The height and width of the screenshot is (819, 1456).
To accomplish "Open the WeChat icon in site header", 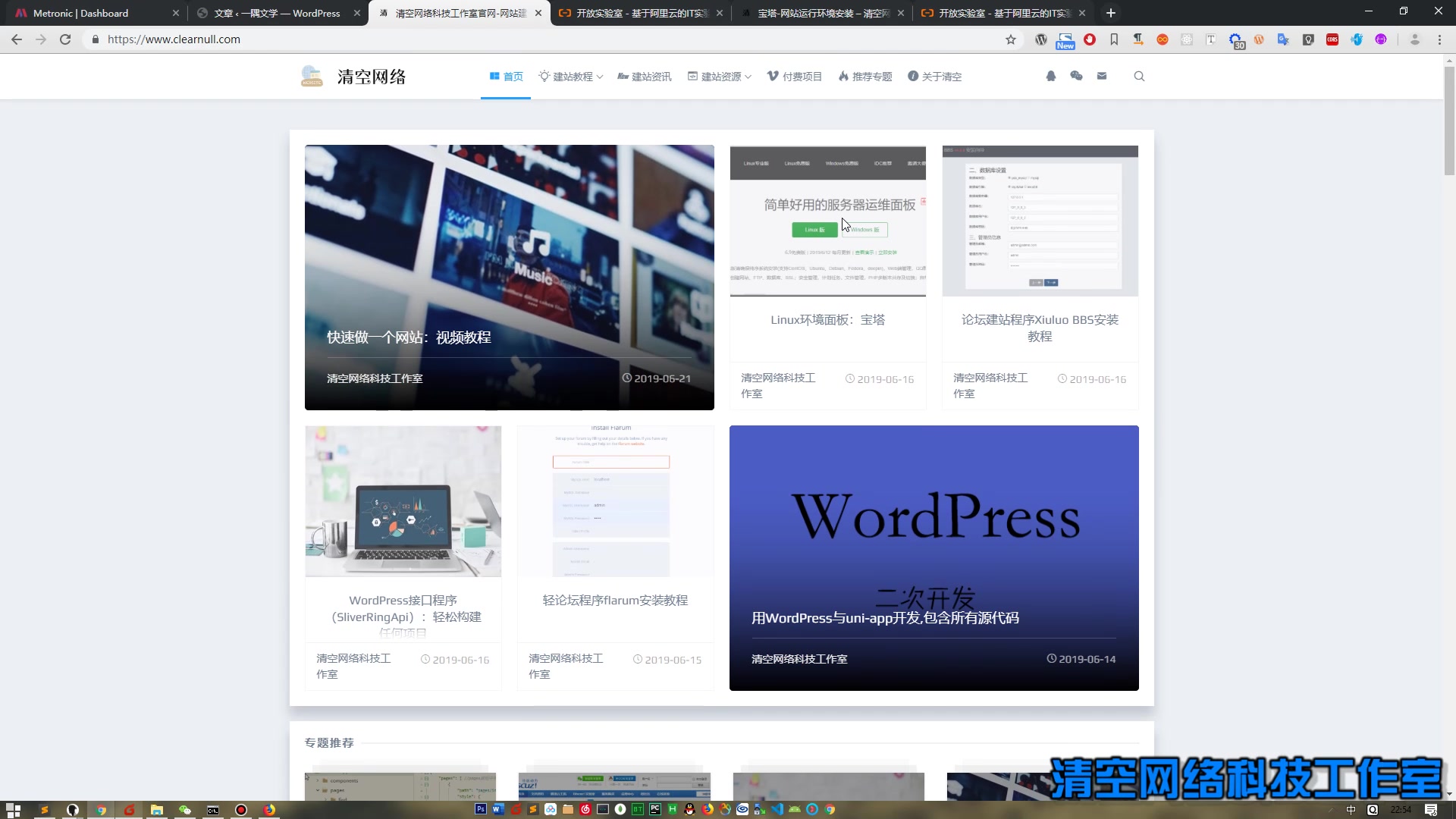I will point(1076,76).
